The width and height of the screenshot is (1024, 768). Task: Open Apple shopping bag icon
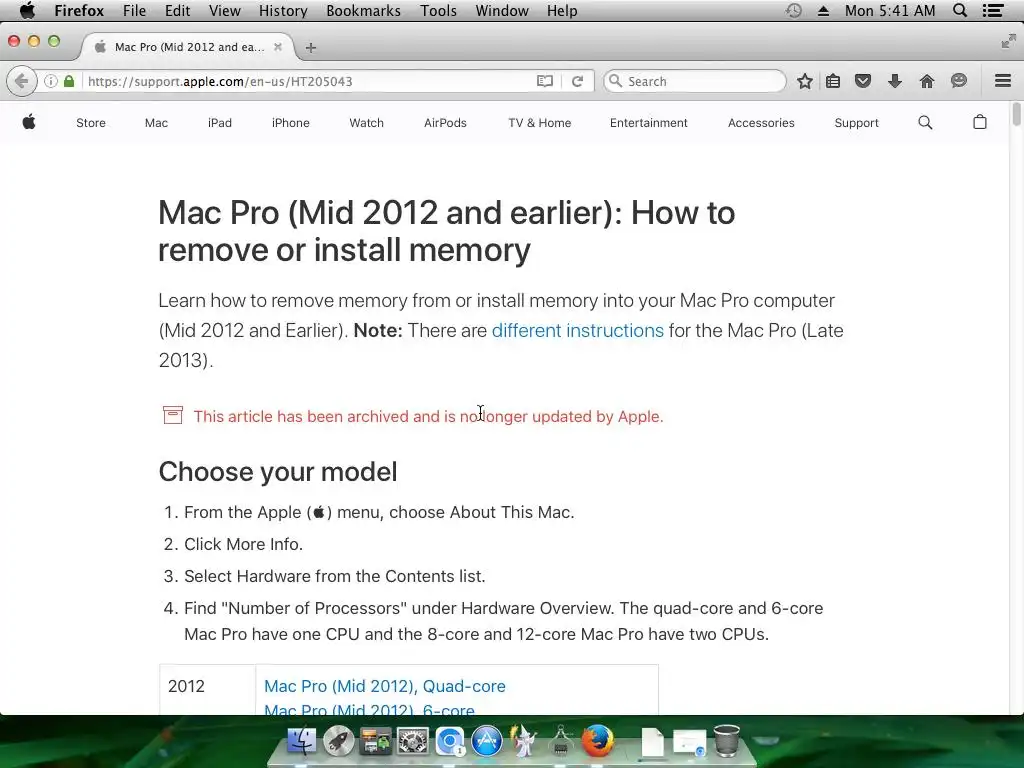pyautogui.click(x=980, y=122)
